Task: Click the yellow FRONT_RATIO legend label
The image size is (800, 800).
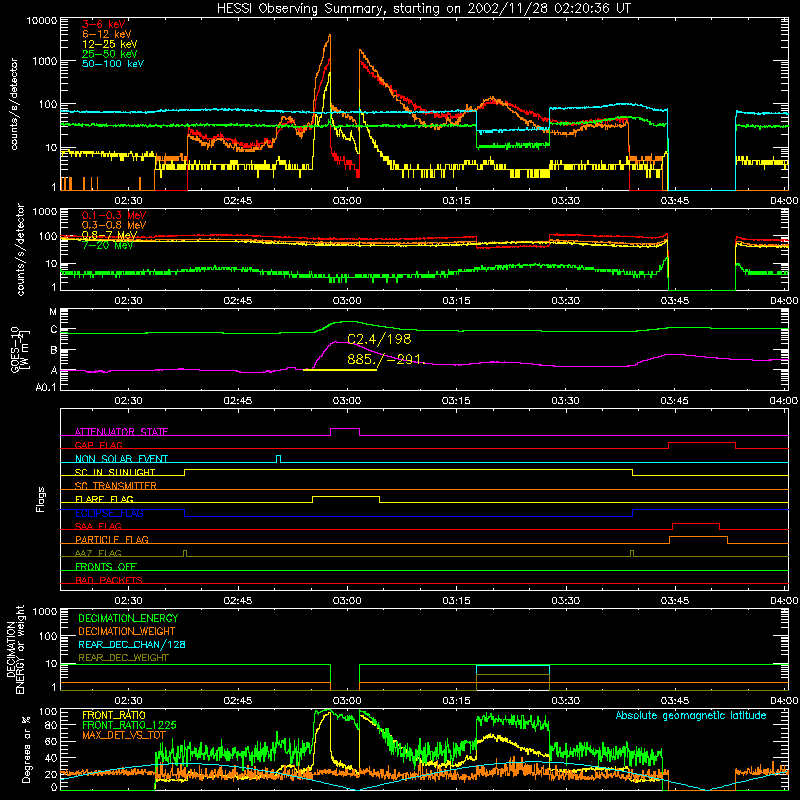Action: tap(114, 715)
